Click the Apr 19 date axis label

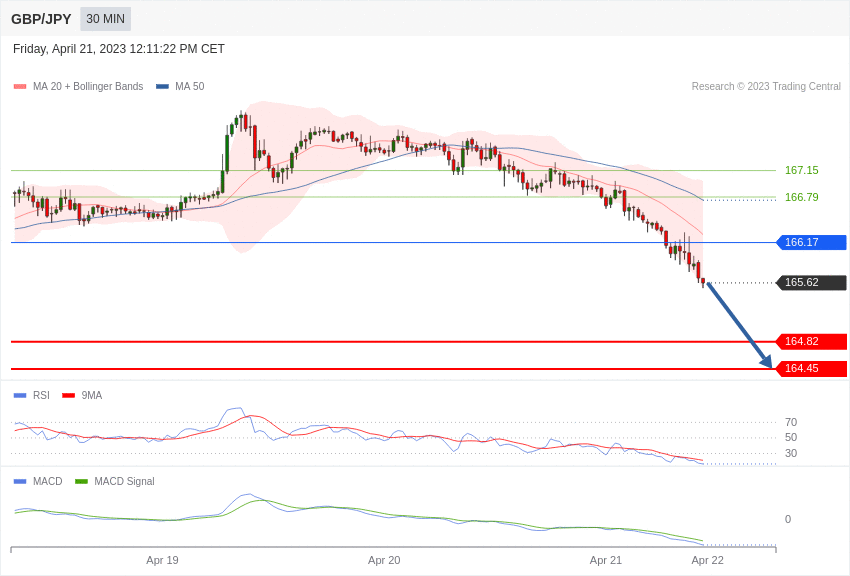pos(162,560)
